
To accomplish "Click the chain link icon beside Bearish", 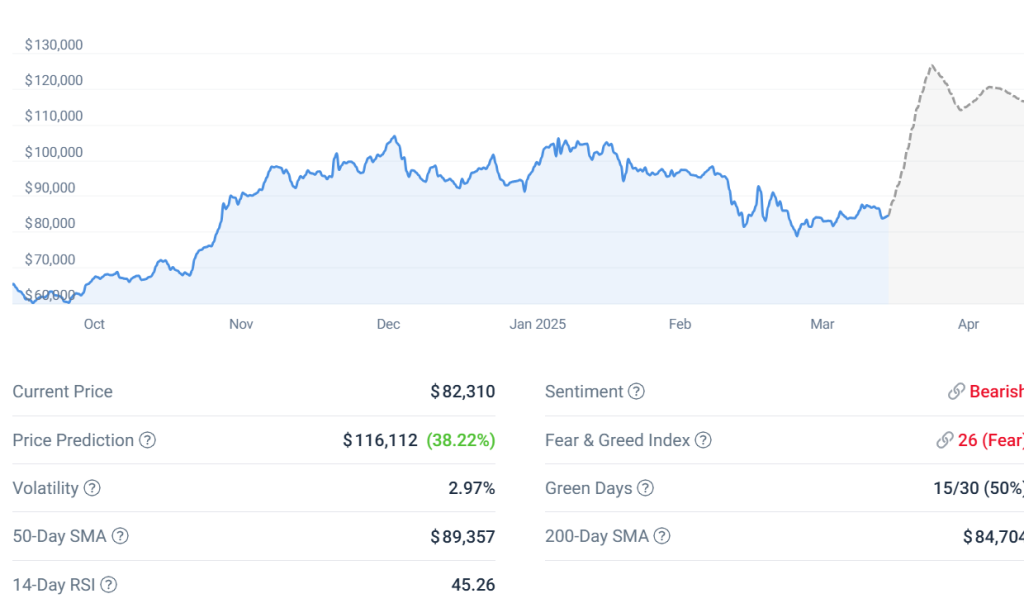I will (956, 392).
